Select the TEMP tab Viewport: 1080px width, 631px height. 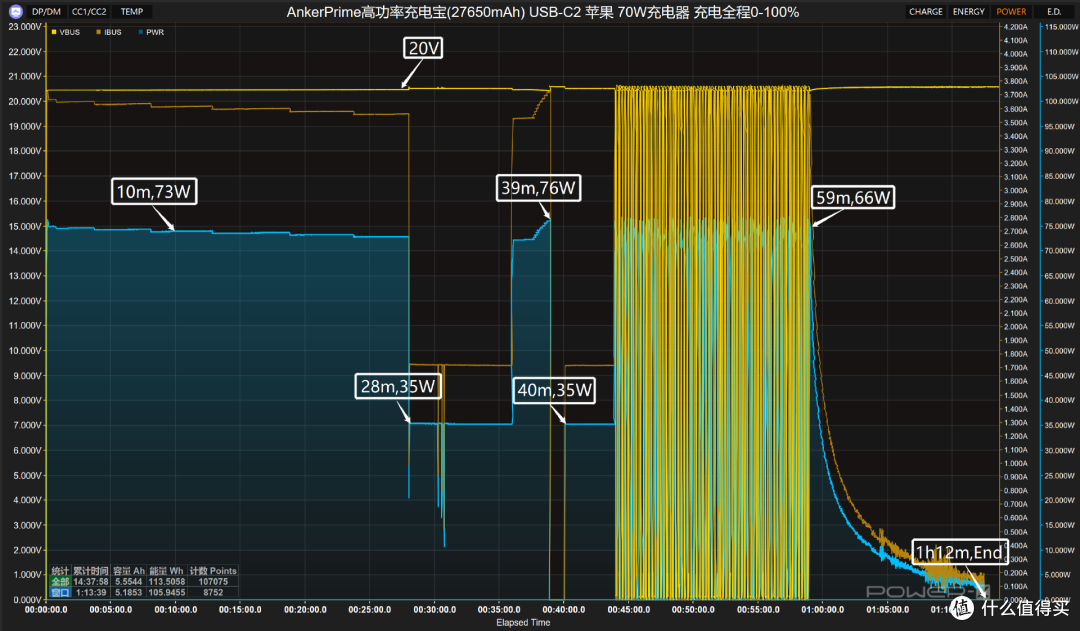(132, 12)
